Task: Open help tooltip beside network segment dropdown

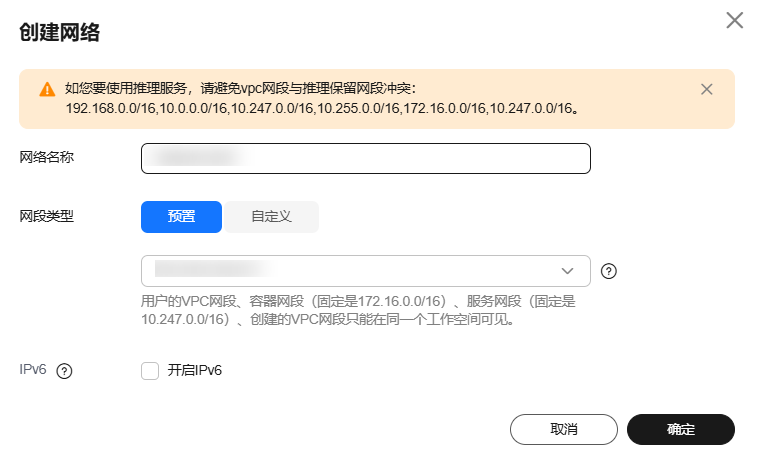Action: click(608, 271)
